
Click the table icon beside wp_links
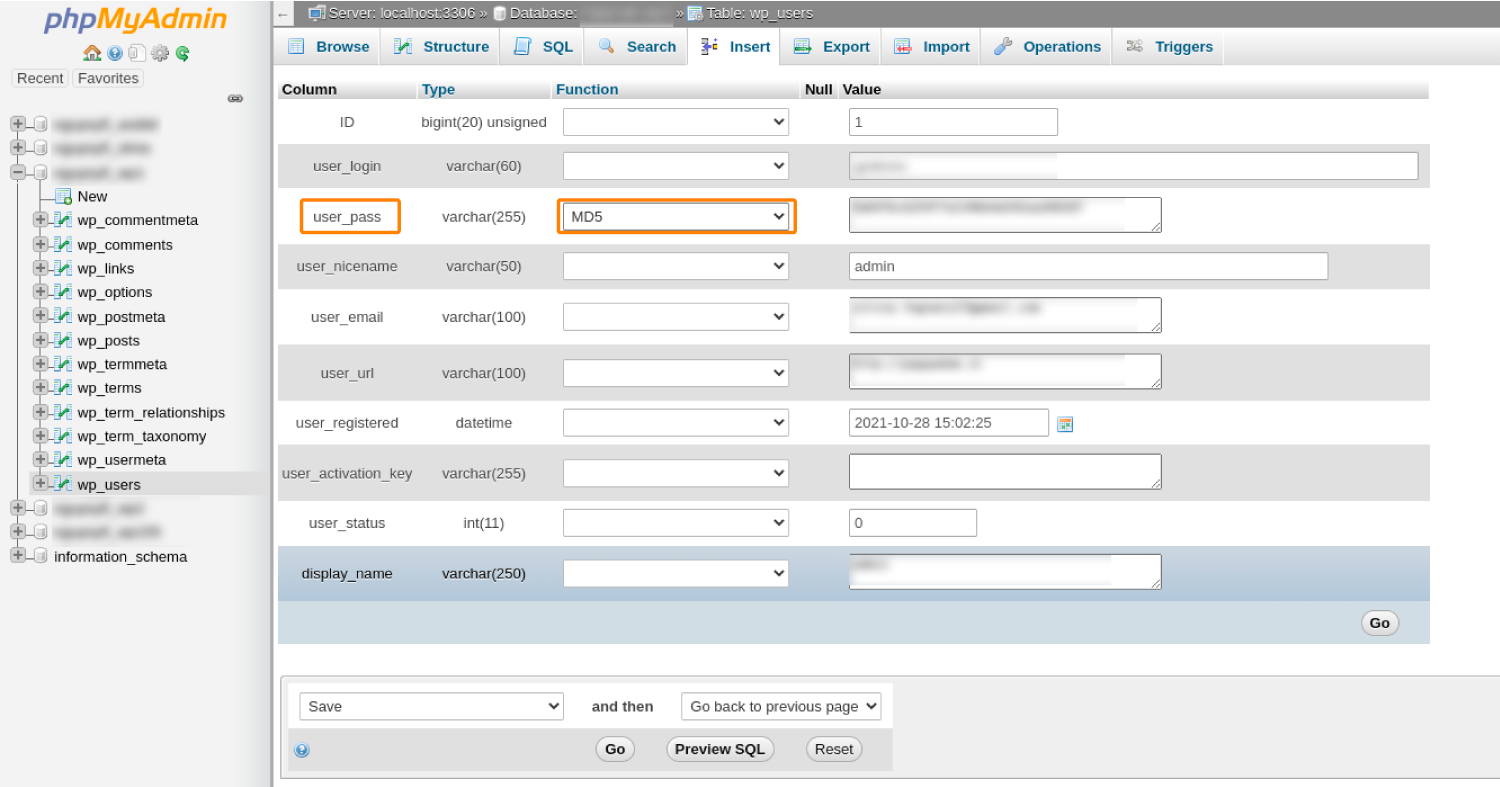[x=63, y=268]
